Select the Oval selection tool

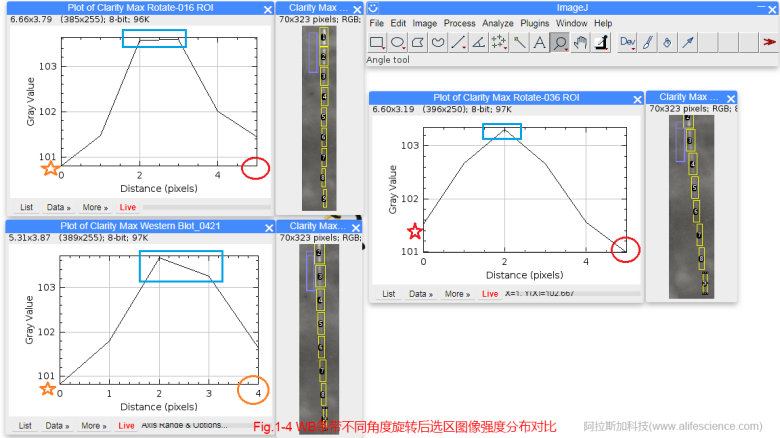tap(397, 42)
